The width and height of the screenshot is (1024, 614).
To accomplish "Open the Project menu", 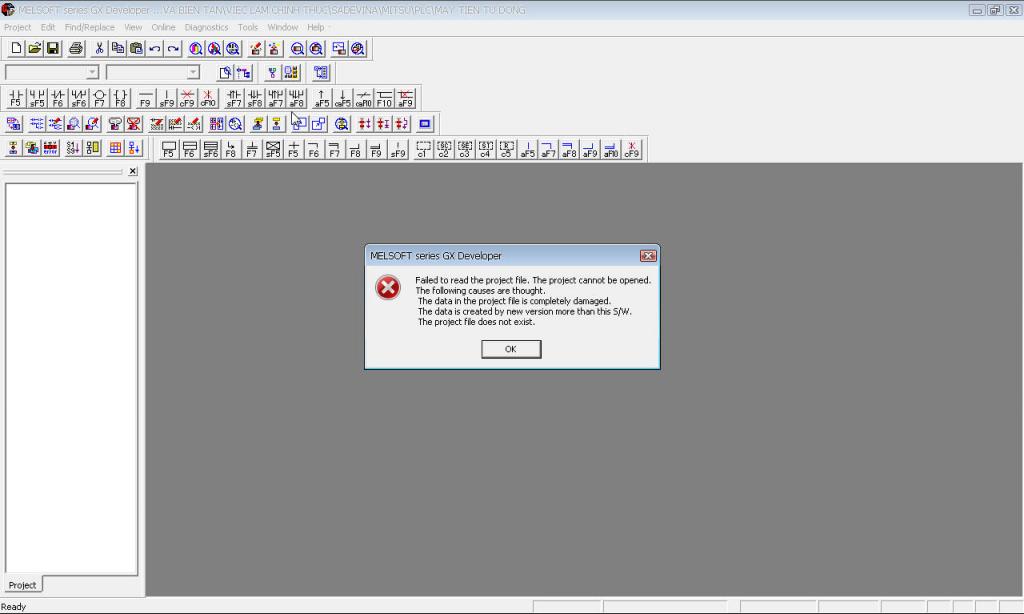I will tap(18, 27).
